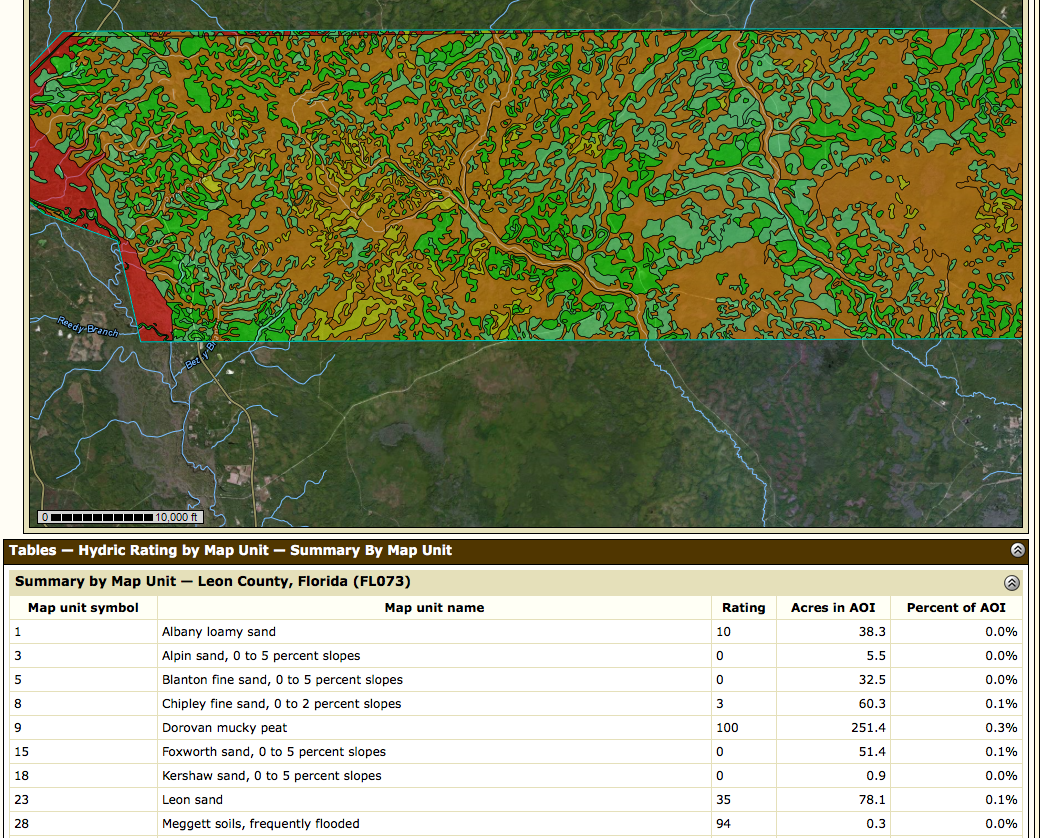Sort by the Acres in AOI header
This screenshot has height=838, width=1040.
click(833, 607)
